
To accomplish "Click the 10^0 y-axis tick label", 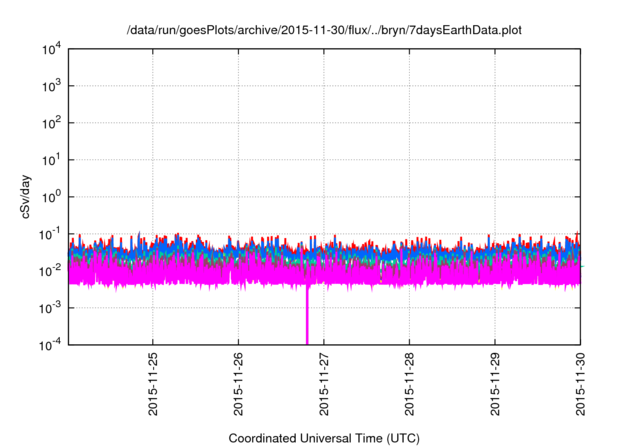I will 51,197.
